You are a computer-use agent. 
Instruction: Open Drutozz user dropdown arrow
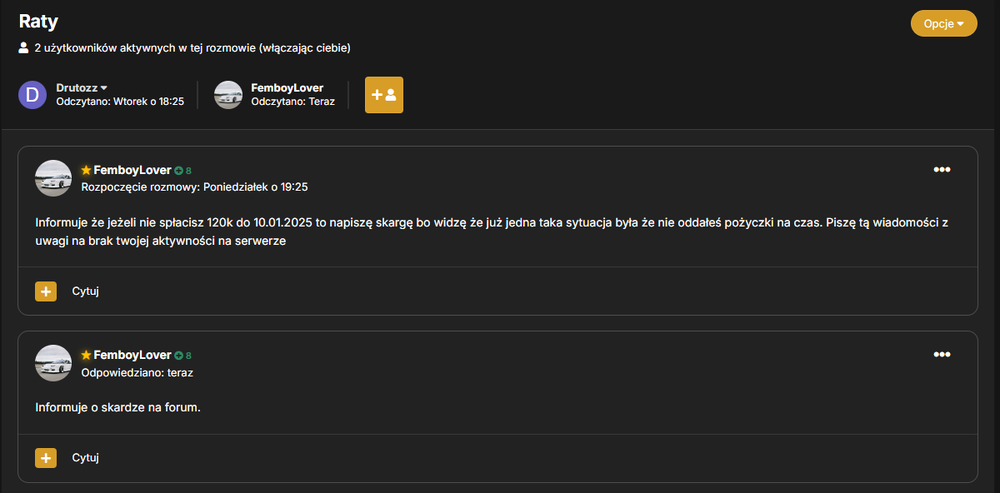(x=104, y=87)
